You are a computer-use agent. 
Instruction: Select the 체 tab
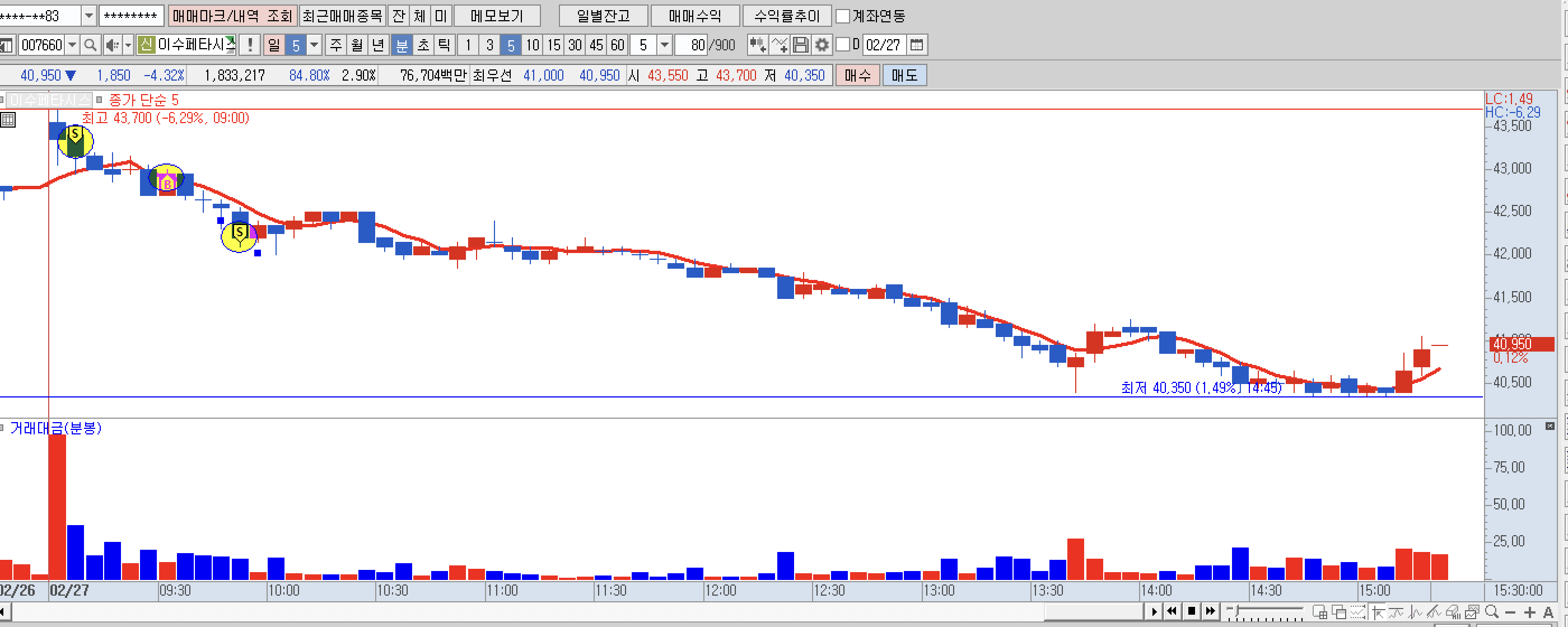(420, 16)
